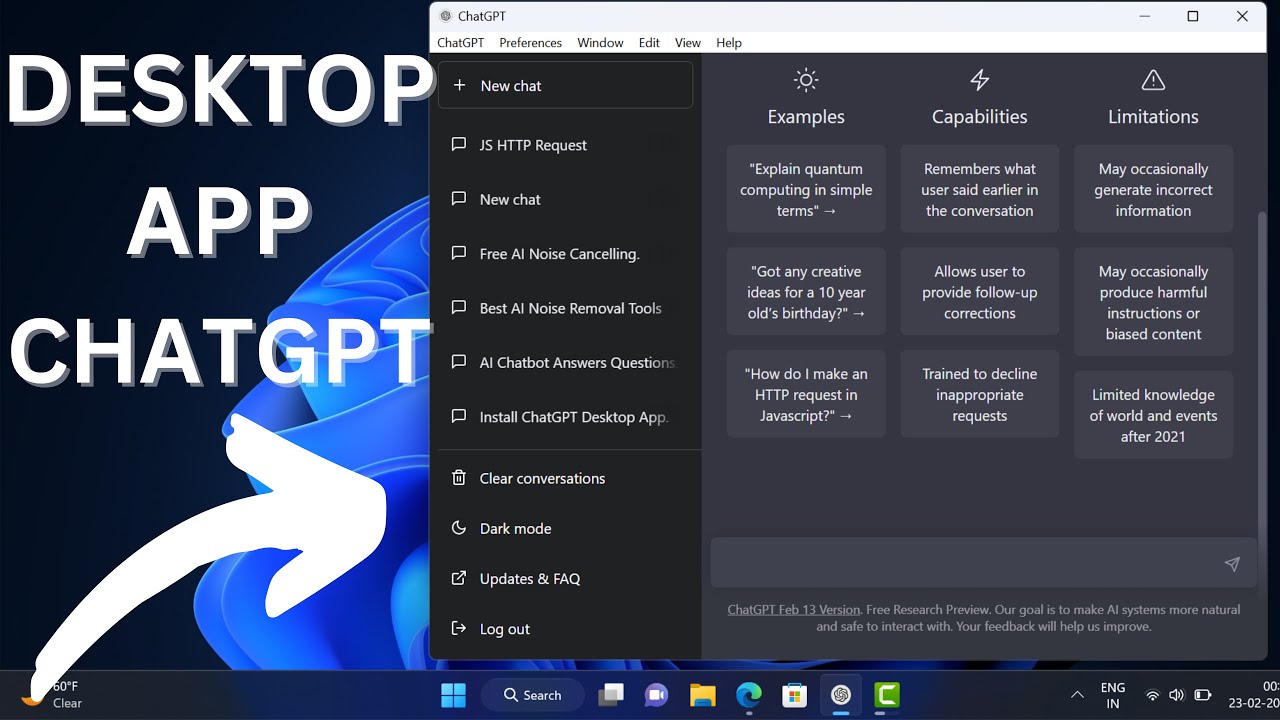Open Task View on the taskbar

point(611,695)
